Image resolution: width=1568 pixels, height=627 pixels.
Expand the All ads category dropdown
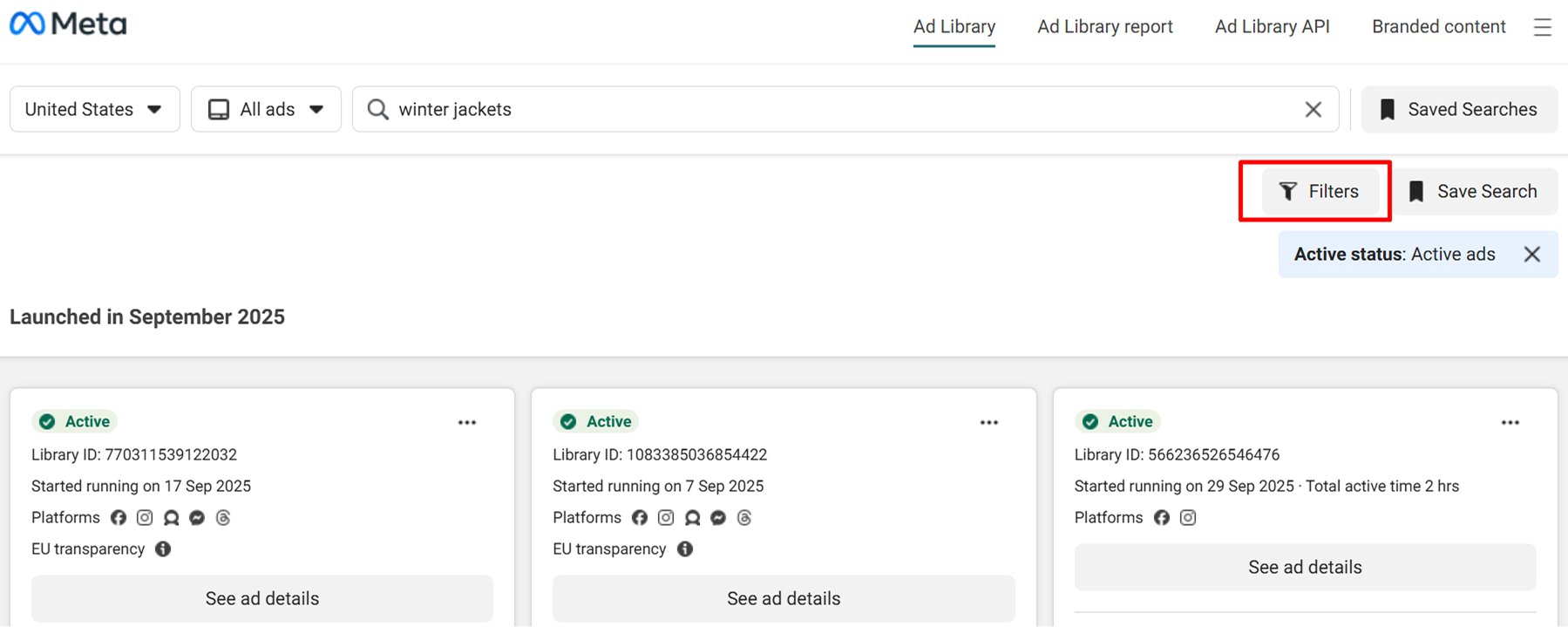pos(266,110)
